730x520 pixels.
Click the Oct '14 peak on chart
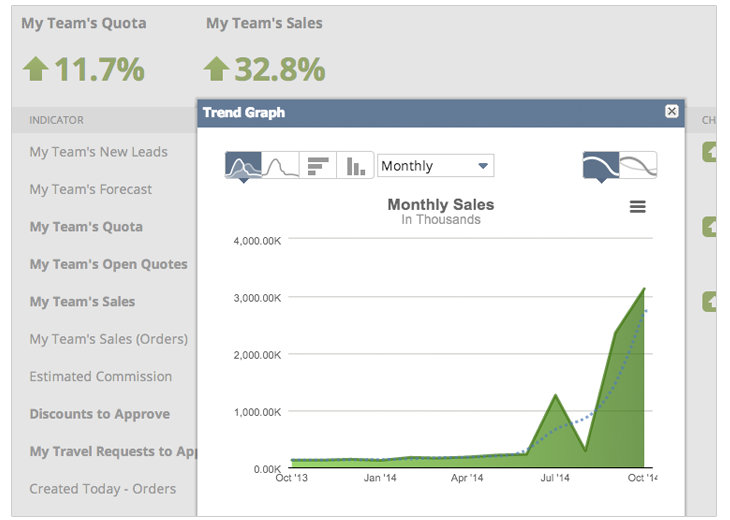pos(644,289)
